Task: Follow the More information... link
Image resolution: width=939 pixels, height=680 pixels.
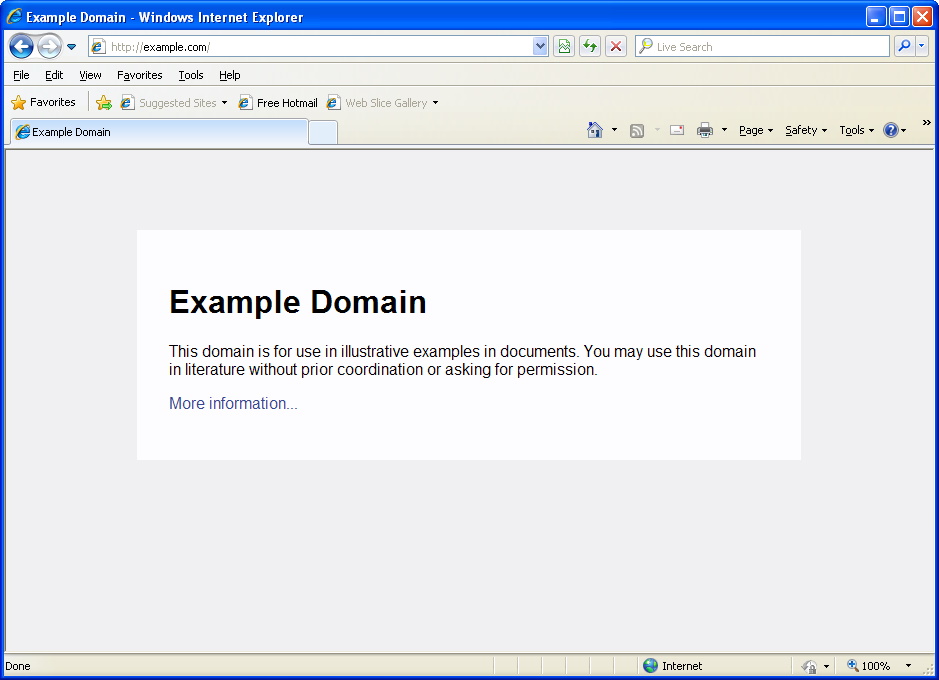Action: [233, 403]
